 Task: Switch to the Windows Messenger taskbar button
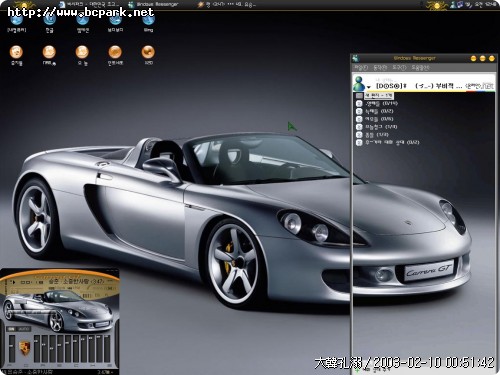(x=154, y=4)
